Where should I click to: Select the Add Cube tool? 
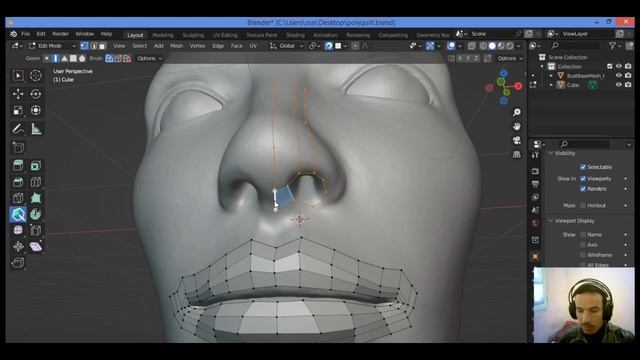pos(18,147)
